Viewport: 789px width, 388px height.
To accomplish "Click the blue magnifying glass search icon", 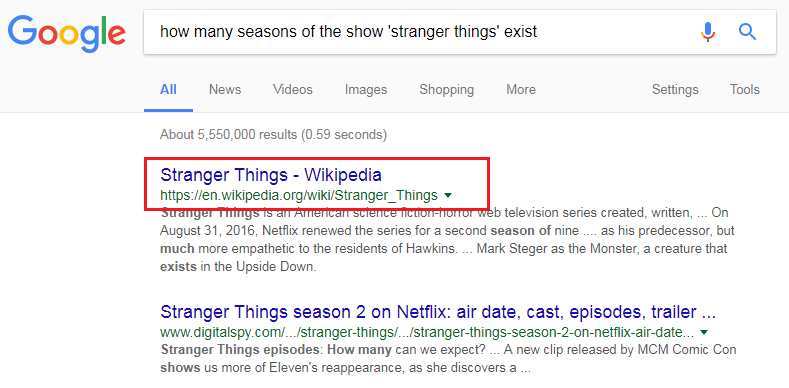I will click(x=747, y=32).
